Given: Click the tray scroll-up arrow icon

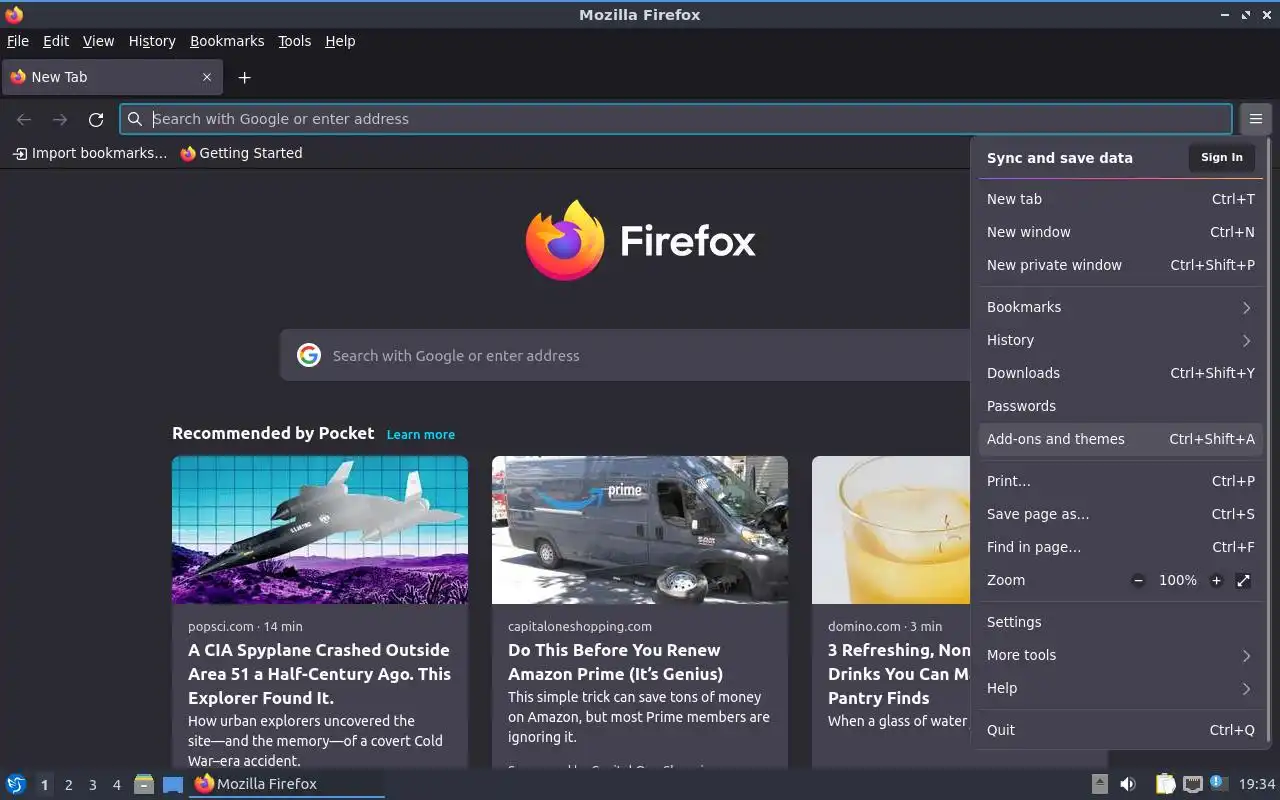Looking at the screenshot, I should (1099, 784).
